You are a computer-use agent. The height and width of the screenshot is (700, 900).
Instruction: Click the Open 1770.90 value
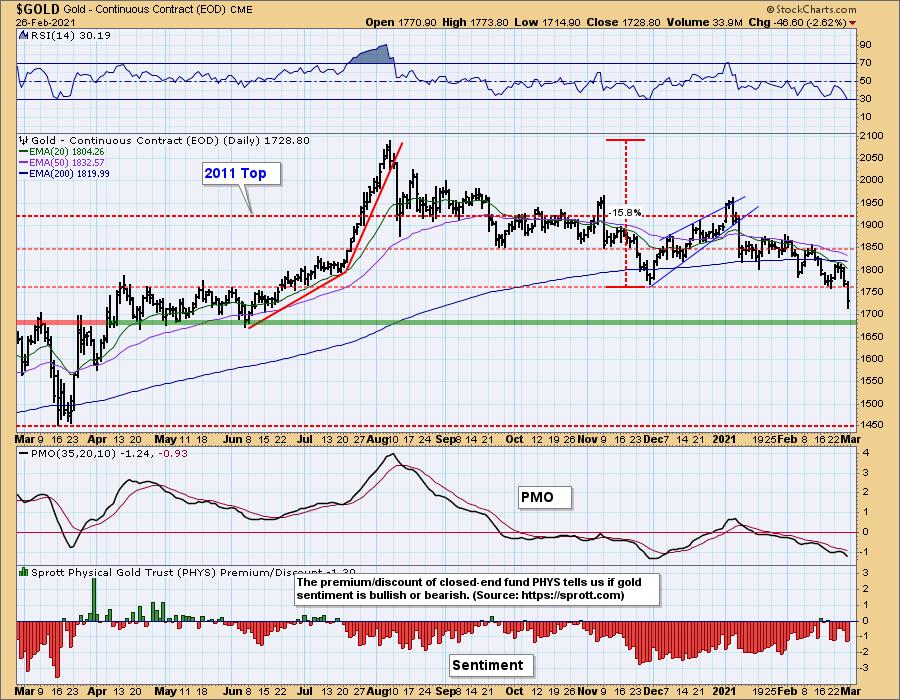click(401, 22)
